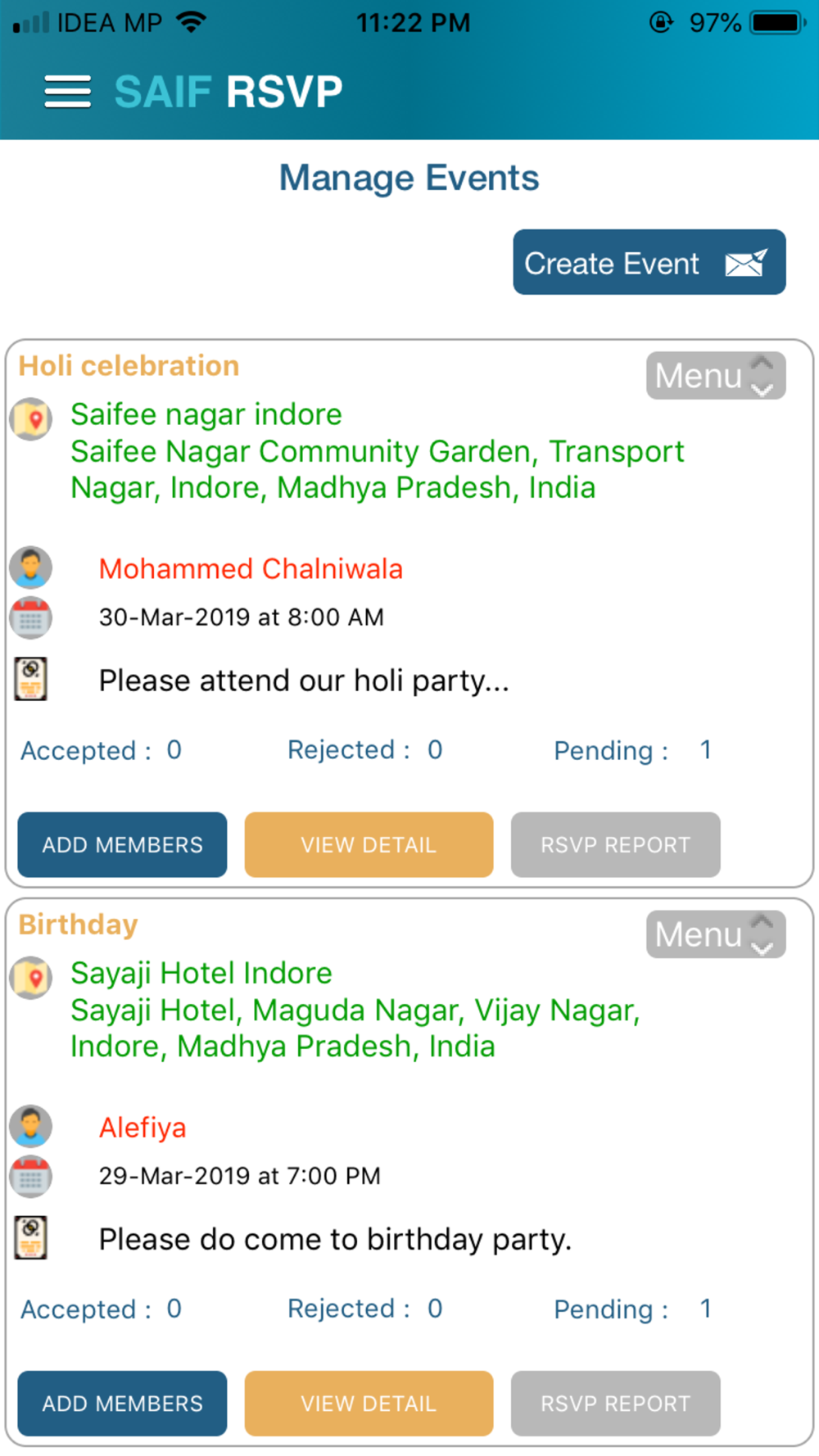
Task: Open the hamburger navigation menu
Action: click(x=67, y=92)
